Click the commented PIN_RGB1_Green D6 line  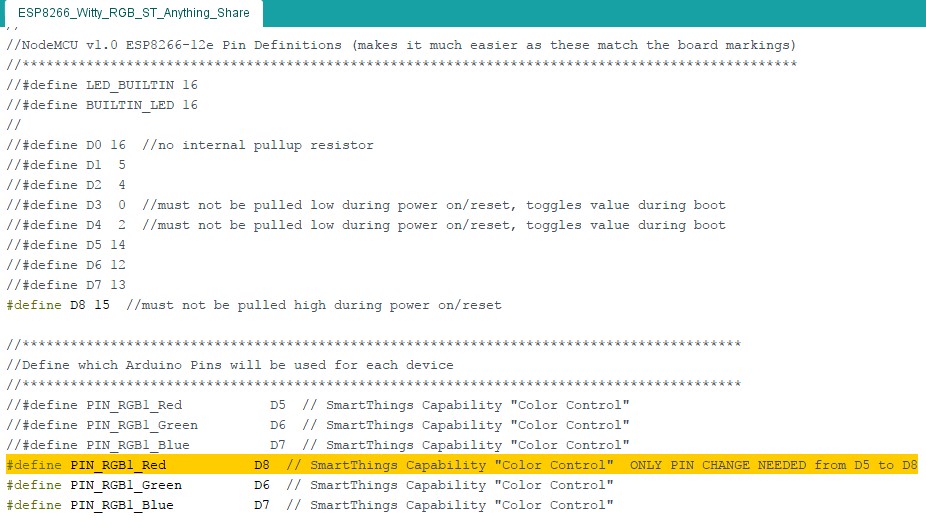coord(318,425)
